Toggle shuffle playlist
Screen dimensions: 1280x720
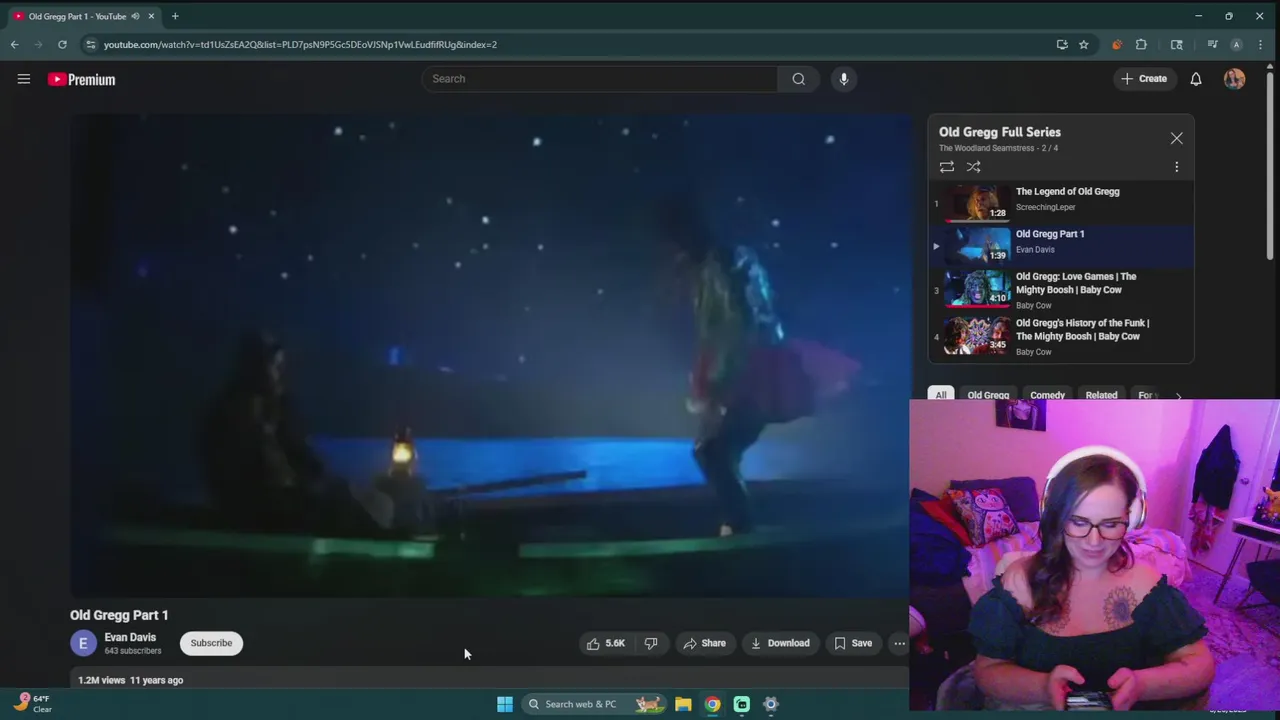(973, 167)
